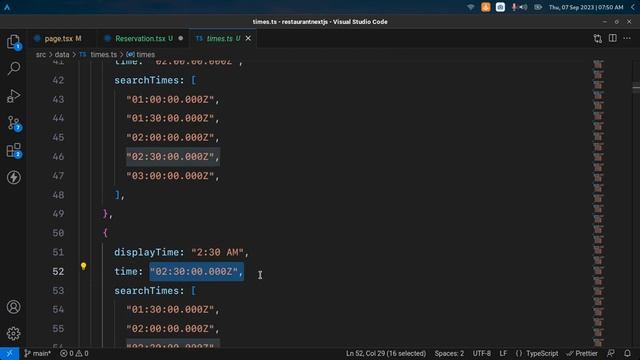Open the Accounts menu
640x360 pixels.
tap(13, 307)
